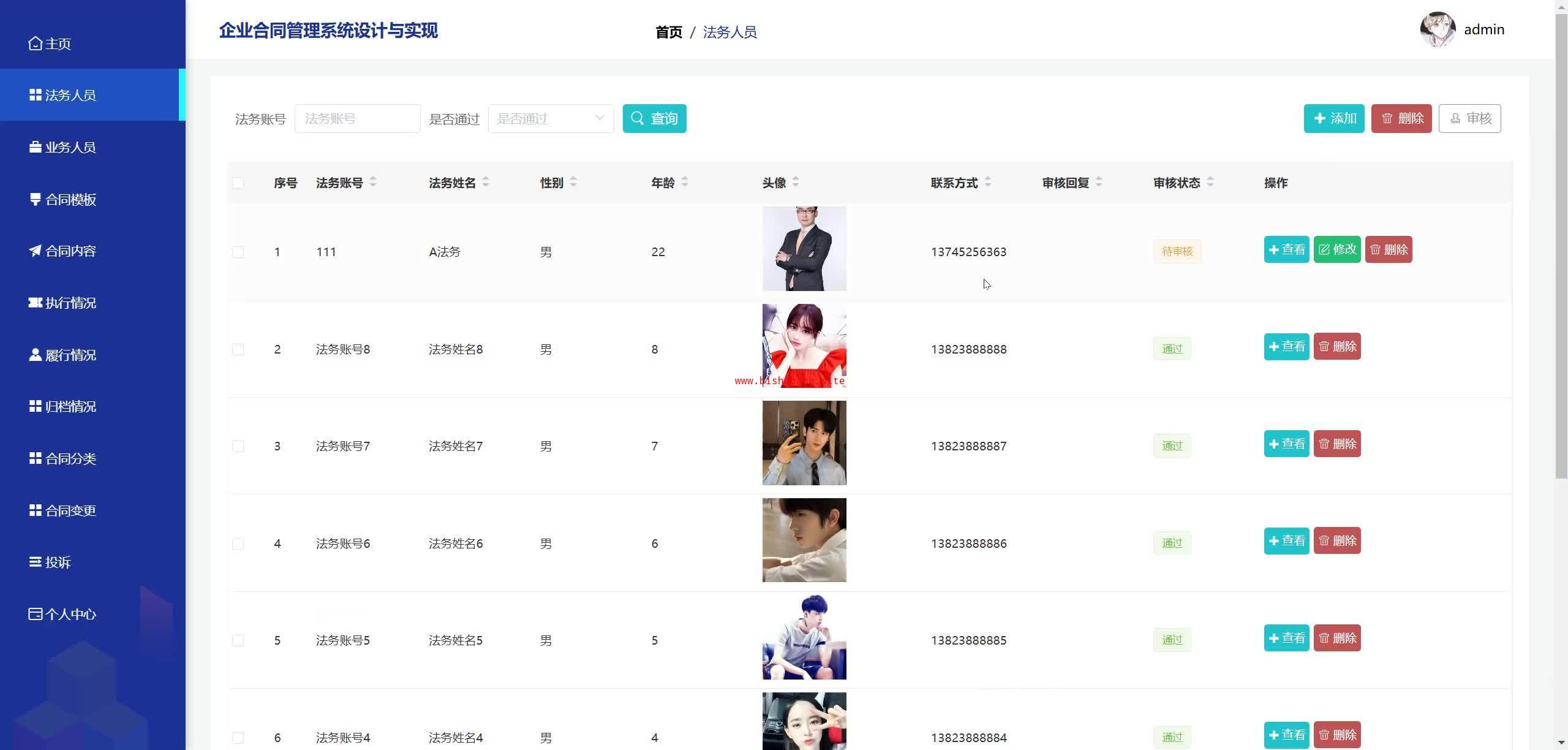Sort by the 审核状态 column arrows
1568x750 pixels.
pyautogui.click(x=1210, y=182)
